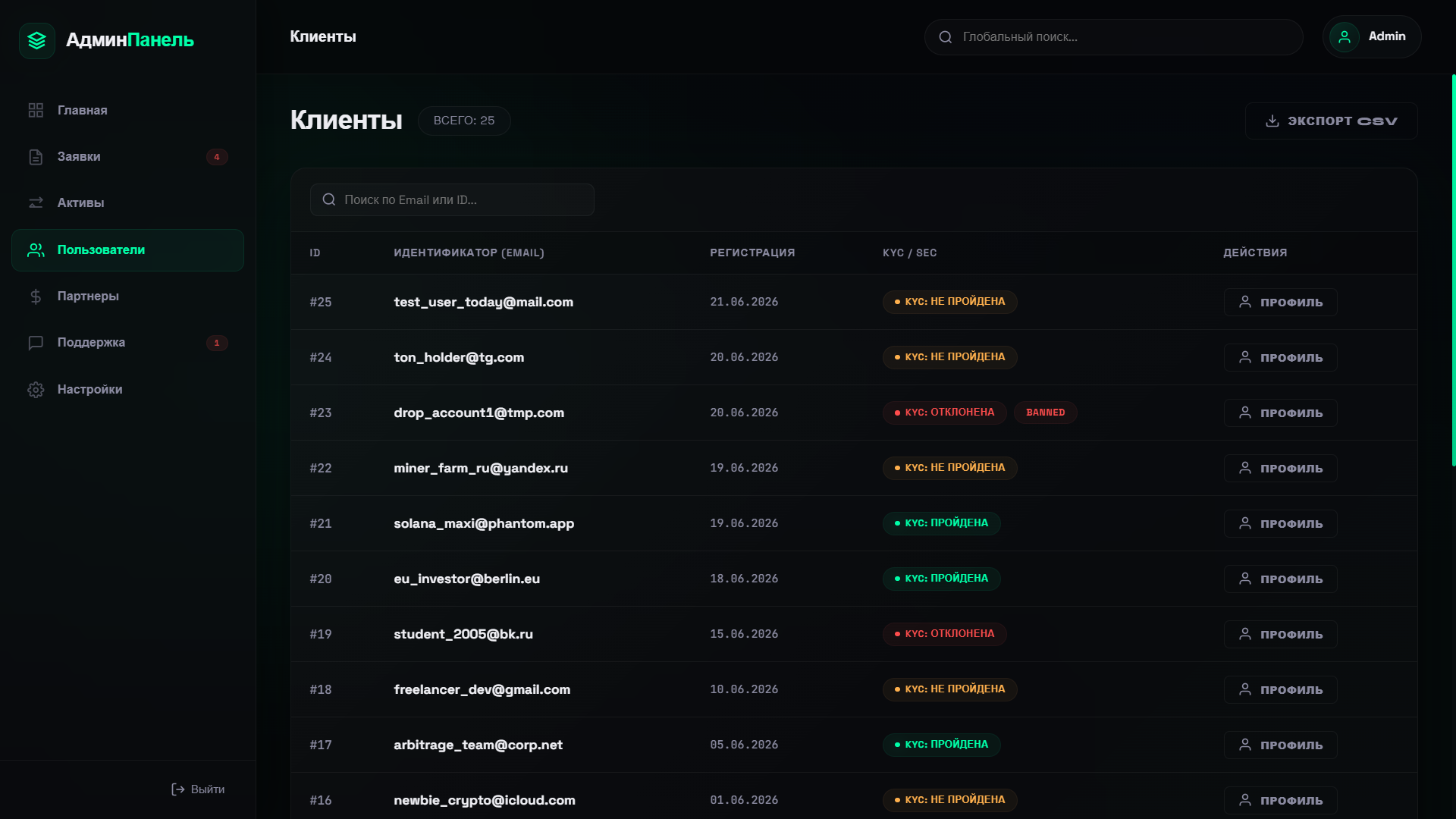
Task: Click the person icon in row #23 profile button
Action: pos(1245,413)
